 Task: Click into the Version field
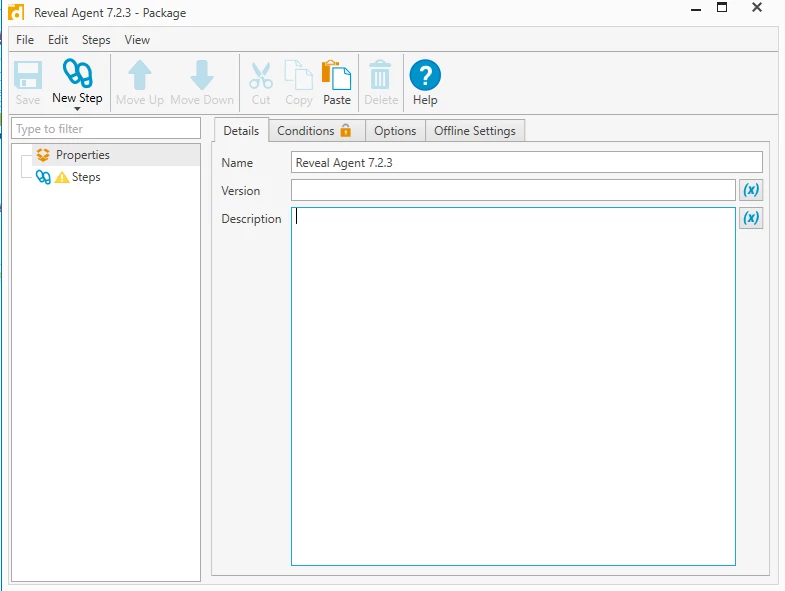point(513,190)
